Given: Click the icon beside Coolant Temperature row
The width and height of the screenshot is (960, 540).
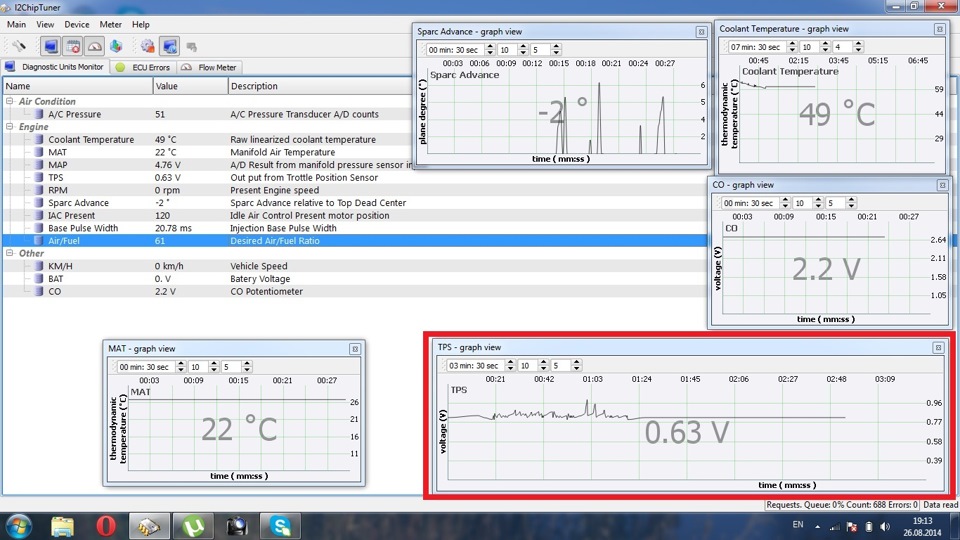Looking at the screenshot, I should point(39,140).
